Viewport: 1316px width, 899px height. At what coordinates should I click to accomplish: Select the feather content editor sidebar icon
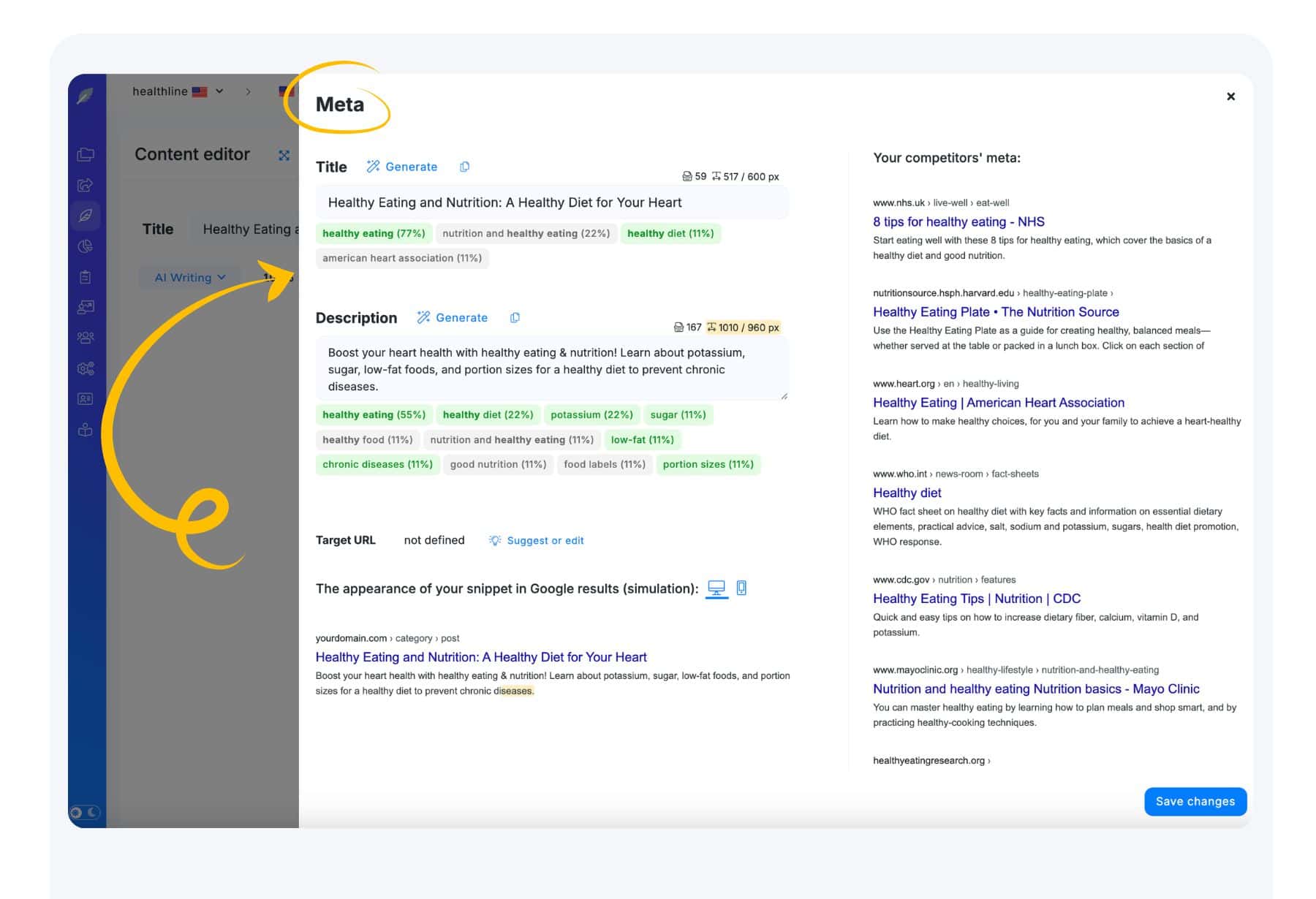click(x=86, y=216)
